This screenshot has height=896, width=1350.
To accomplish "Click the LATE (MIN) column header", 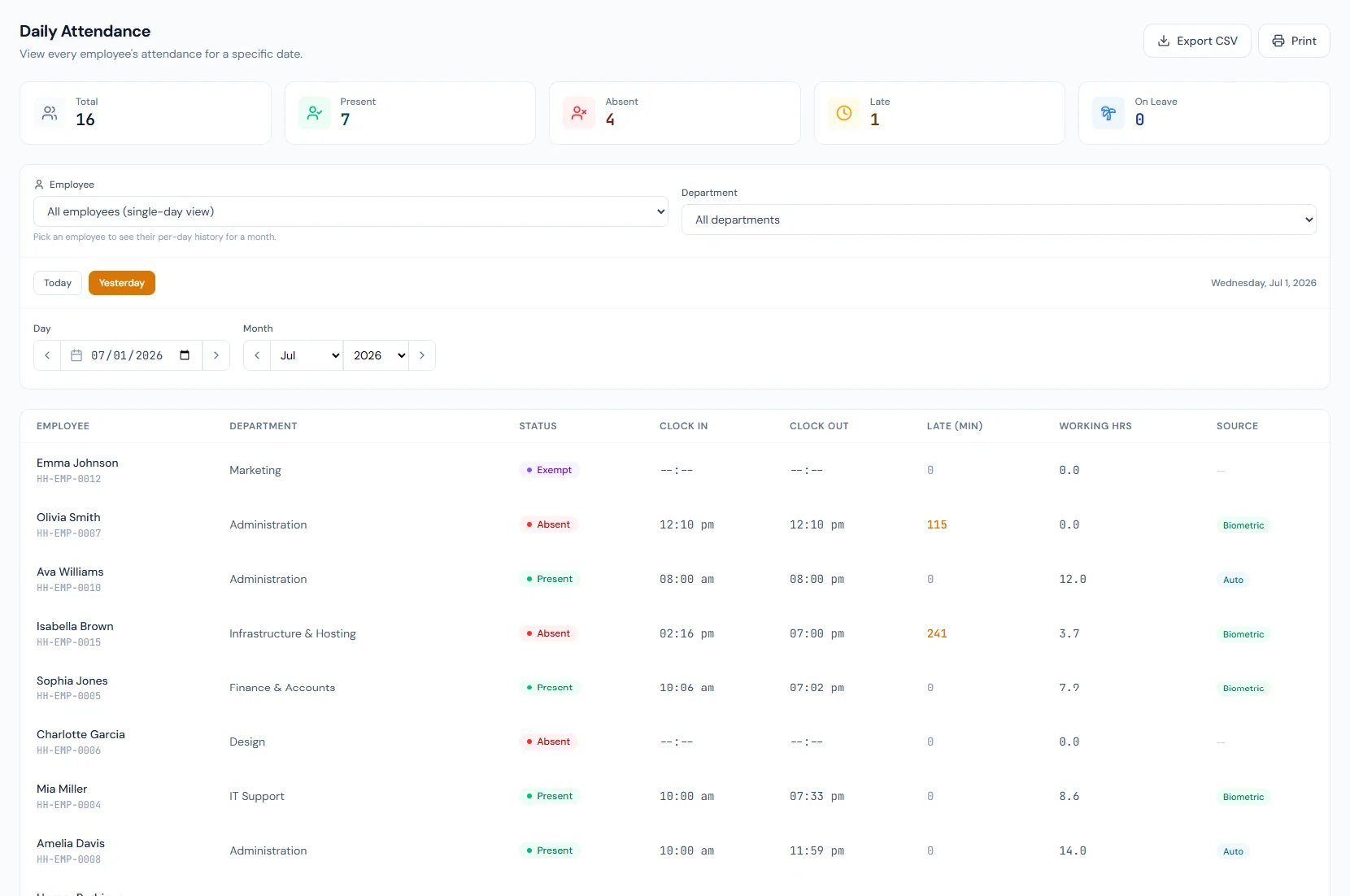I will click(x=955, y=426).
